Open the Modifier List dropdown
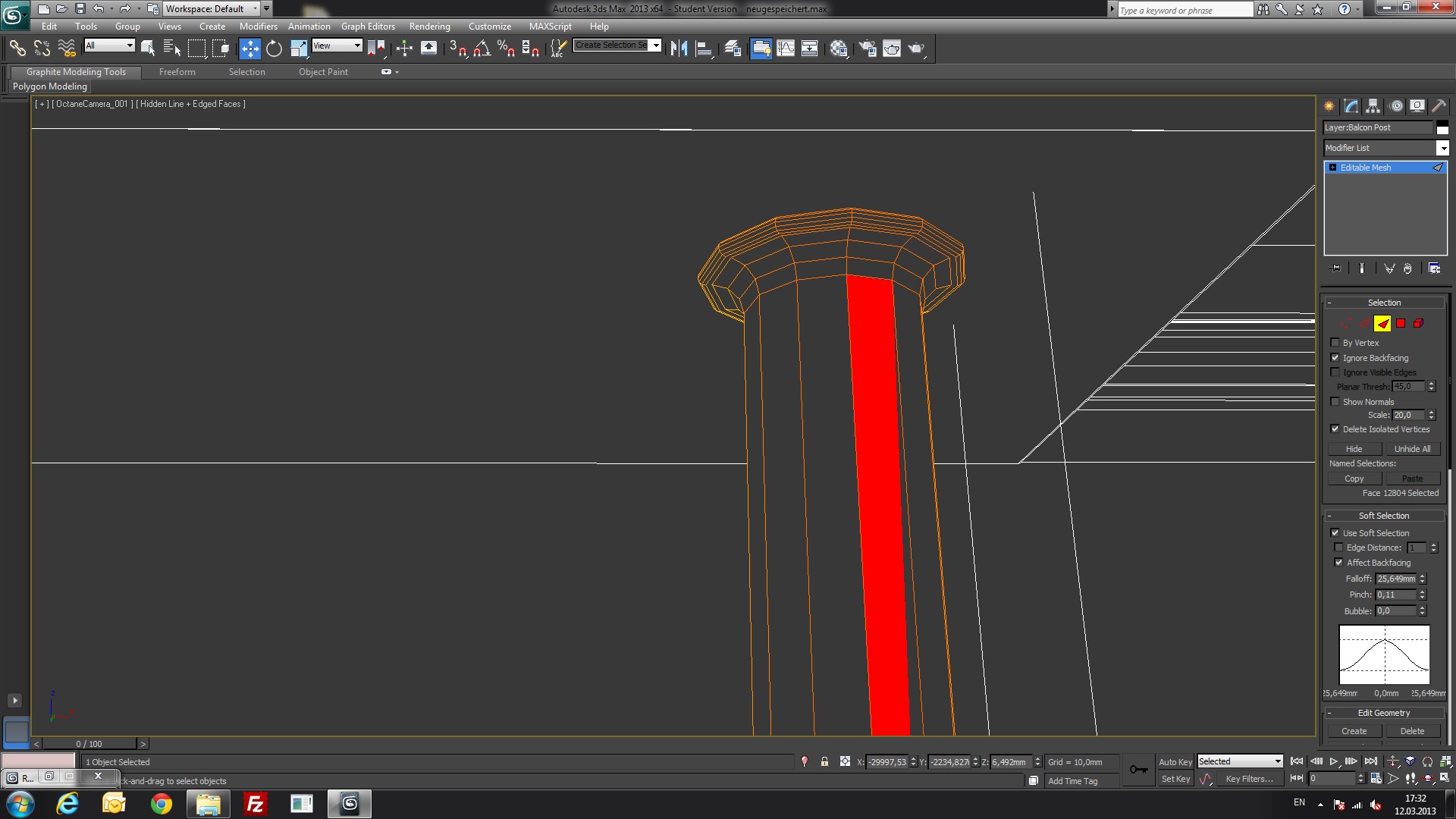This screenshot has height=819, width=1456. point(1442,148)
